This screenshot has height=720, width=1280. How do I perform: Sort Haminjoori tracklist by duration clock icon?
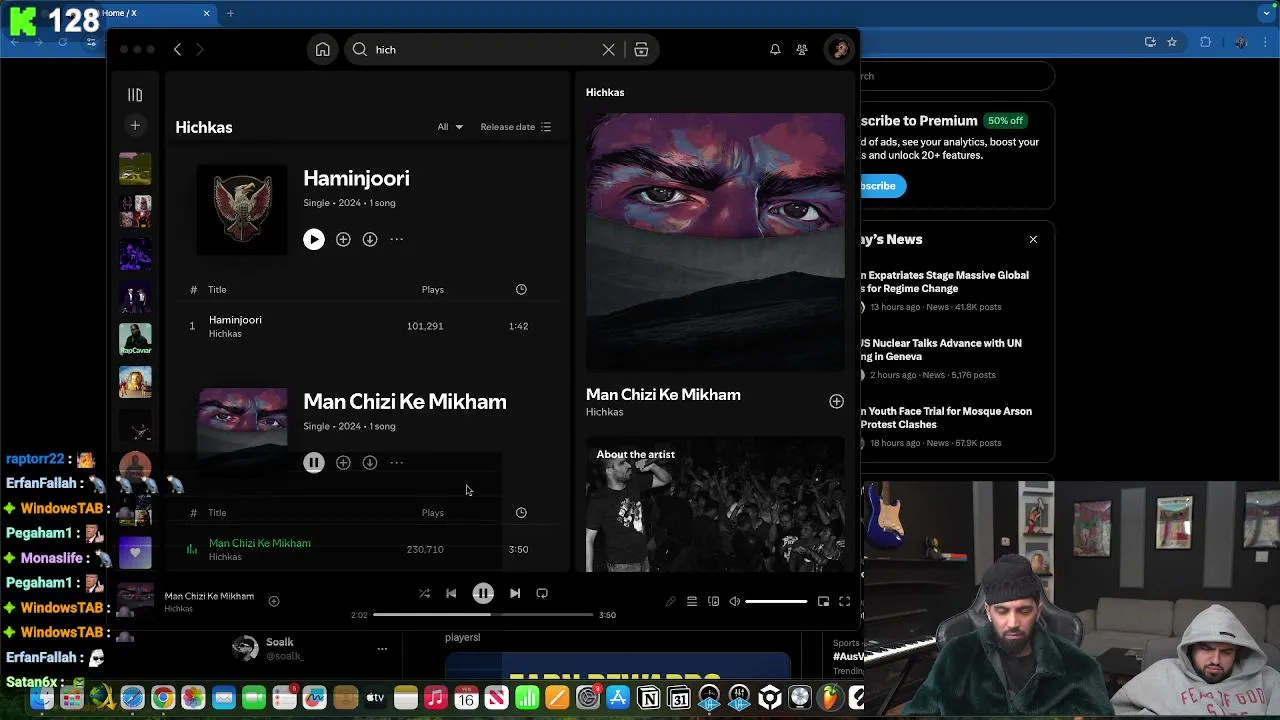click(521, 289)
